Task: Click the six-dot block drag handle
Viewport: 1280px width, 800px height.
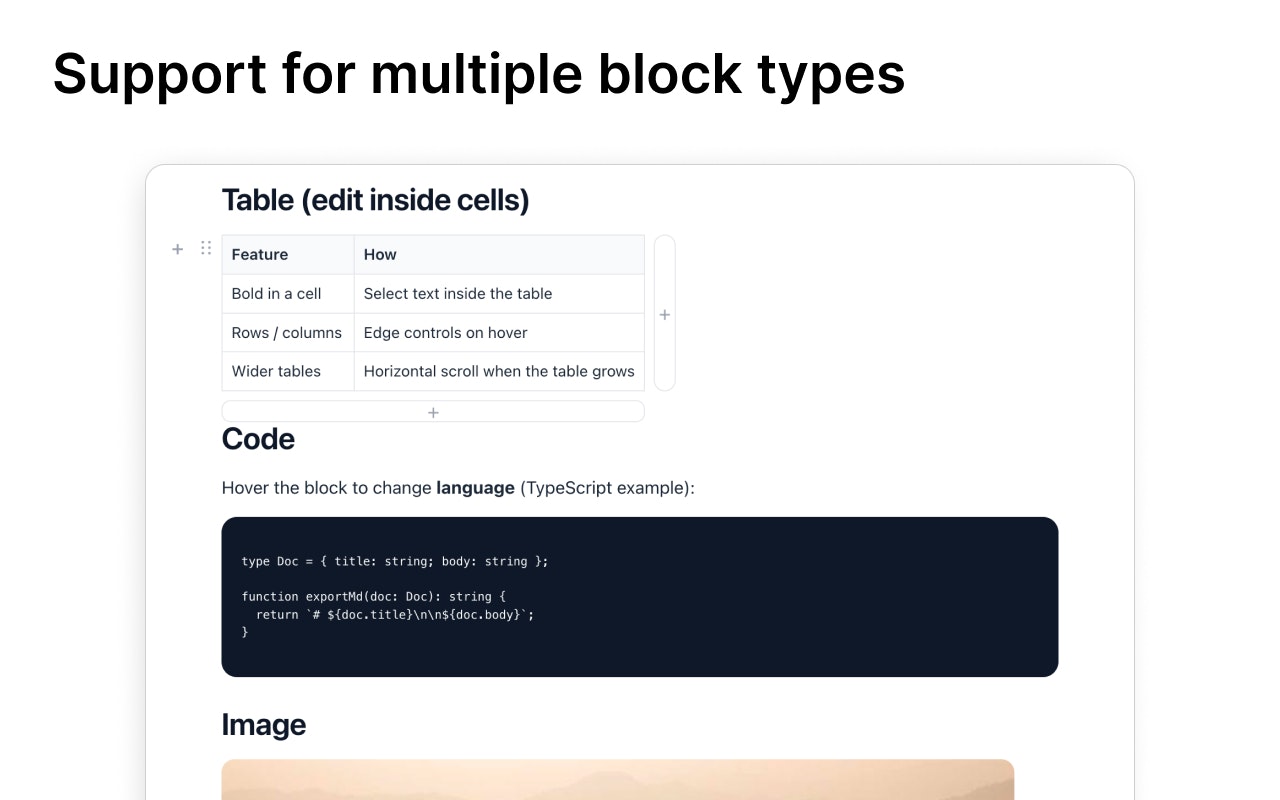Action: click(x=206, y=249)
